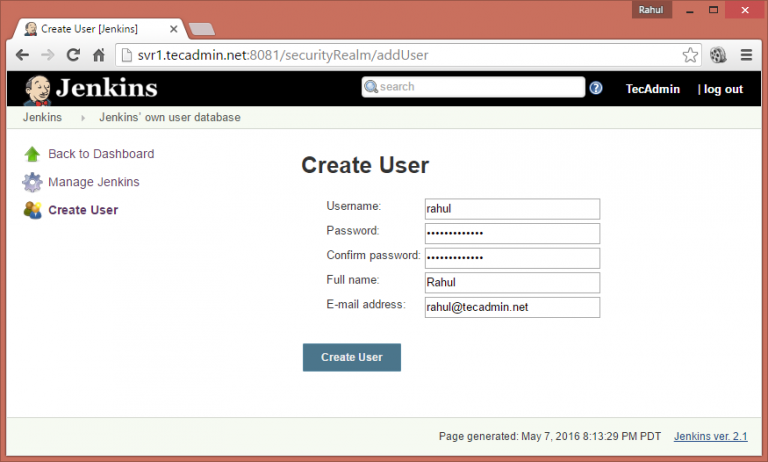Open a new browser tab
This screenshot has height=462, width=768.
(x=202, y=28)
